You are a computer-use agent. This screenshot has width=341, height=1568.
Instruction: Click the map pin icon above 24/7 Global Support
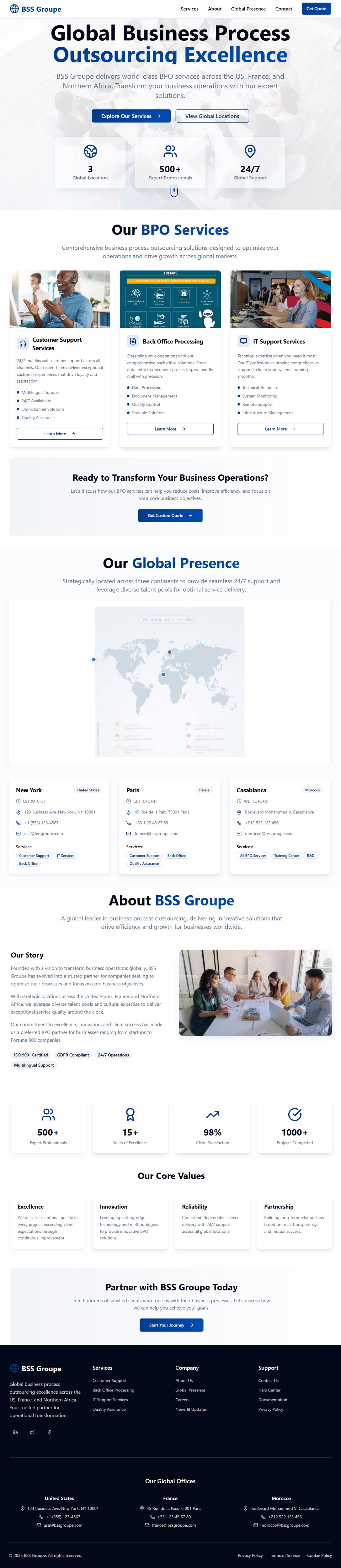tap(250, 151)
